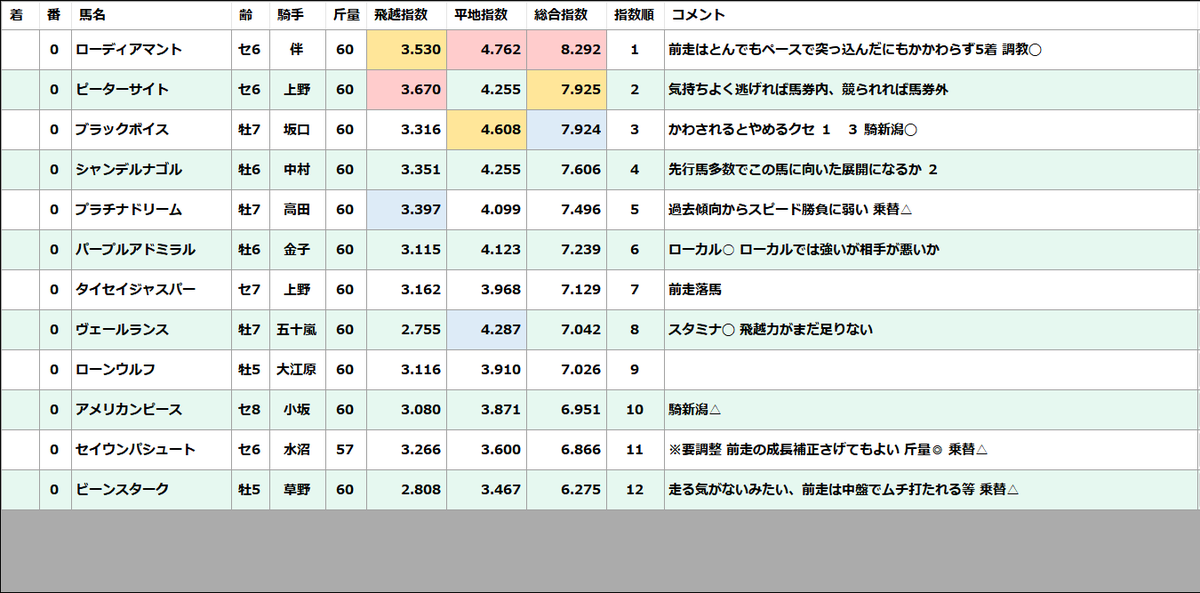Click the blue 4.287 flat index cell
1200x593 pixels.
coord(486,330)
